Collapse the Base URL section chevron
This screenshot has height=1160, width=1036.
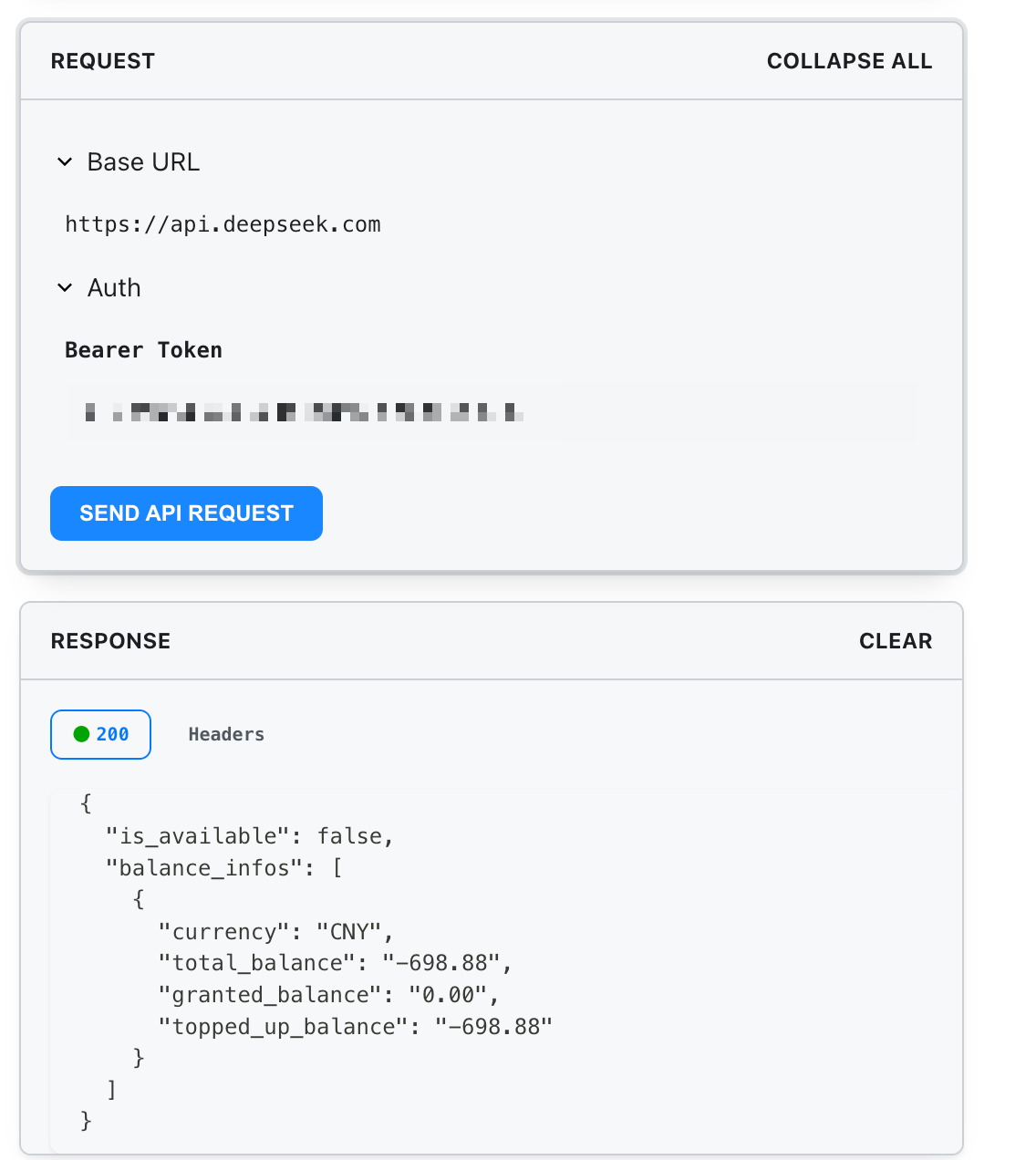[x=65, y=162]
